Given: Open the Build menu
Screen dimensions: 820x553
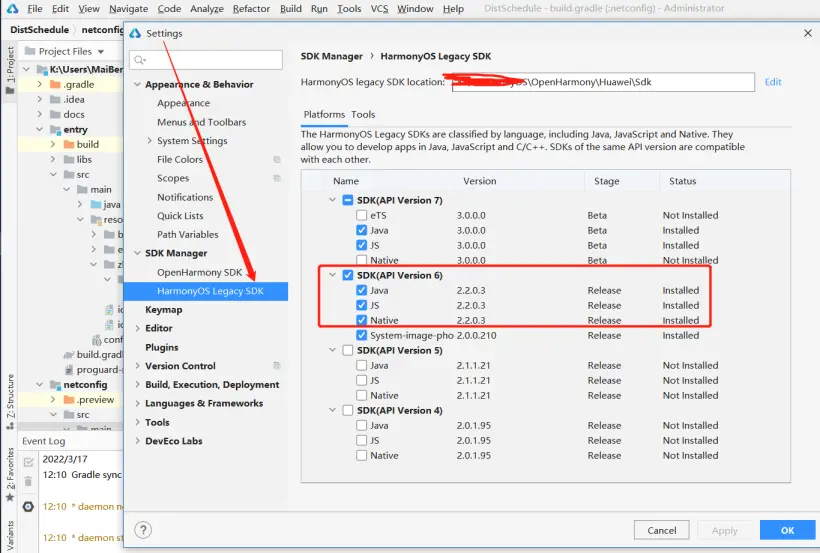Looking at the screenshot, I should click(290, 9).
